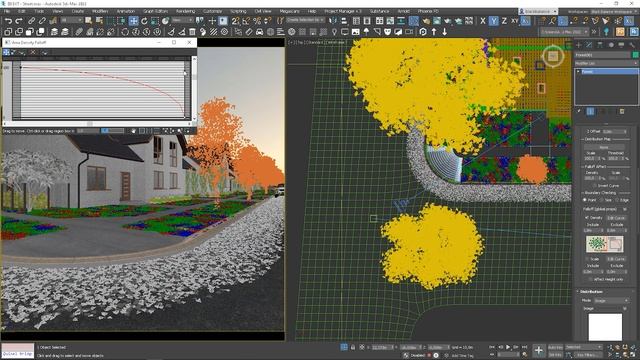Click the car icon in second toolbar
The width and height of the screenshot is (640, 360).
point(259,32)
